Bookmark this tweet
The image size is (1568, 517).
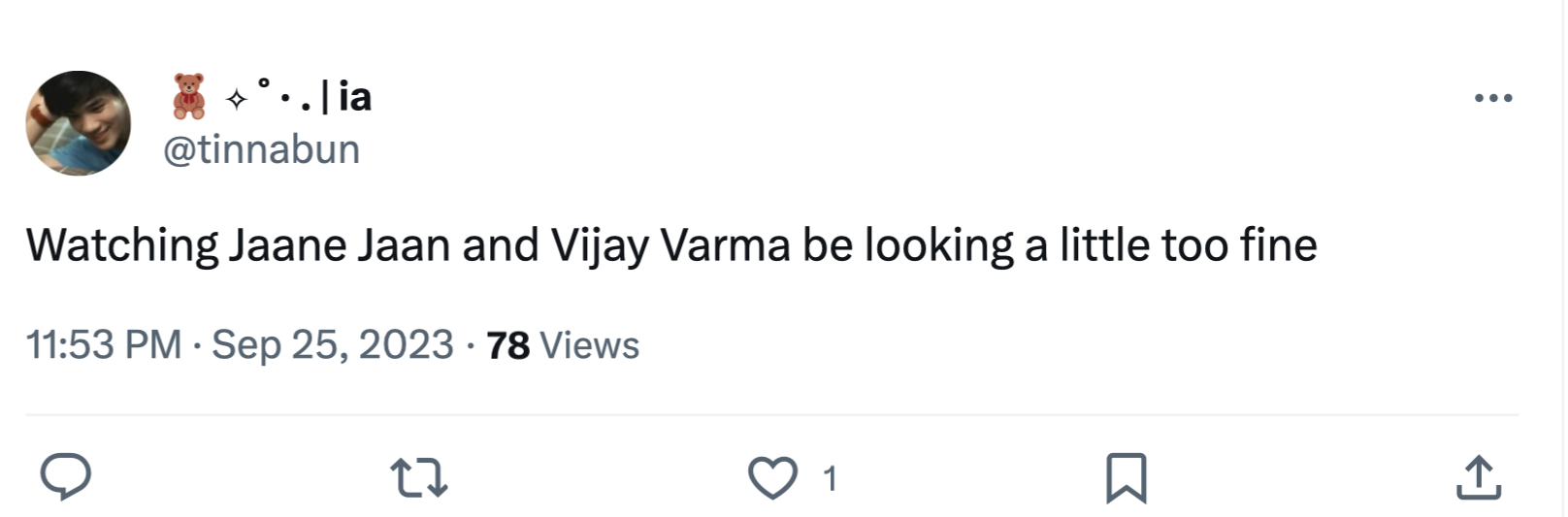(1126, 478)
